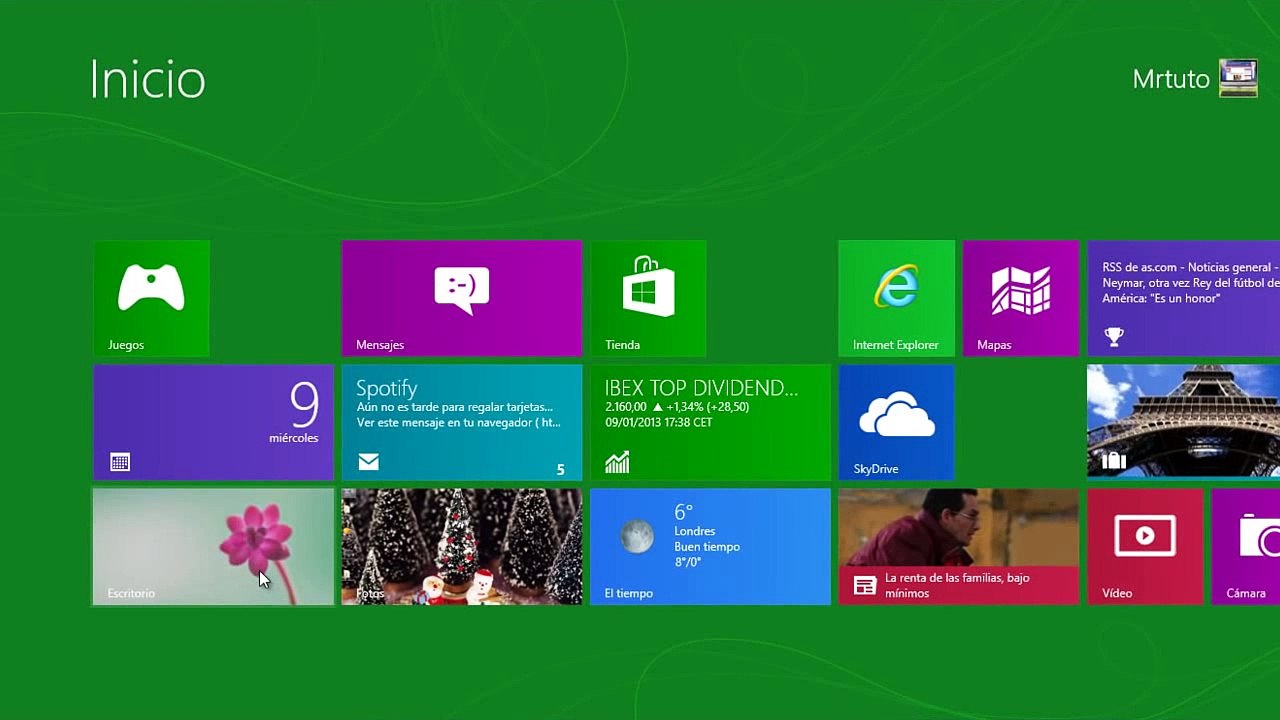Image resolution: width=1280 pixels, height=720 pixels.
Task: Open the Cámara tile
Action: coord(1246,546)
